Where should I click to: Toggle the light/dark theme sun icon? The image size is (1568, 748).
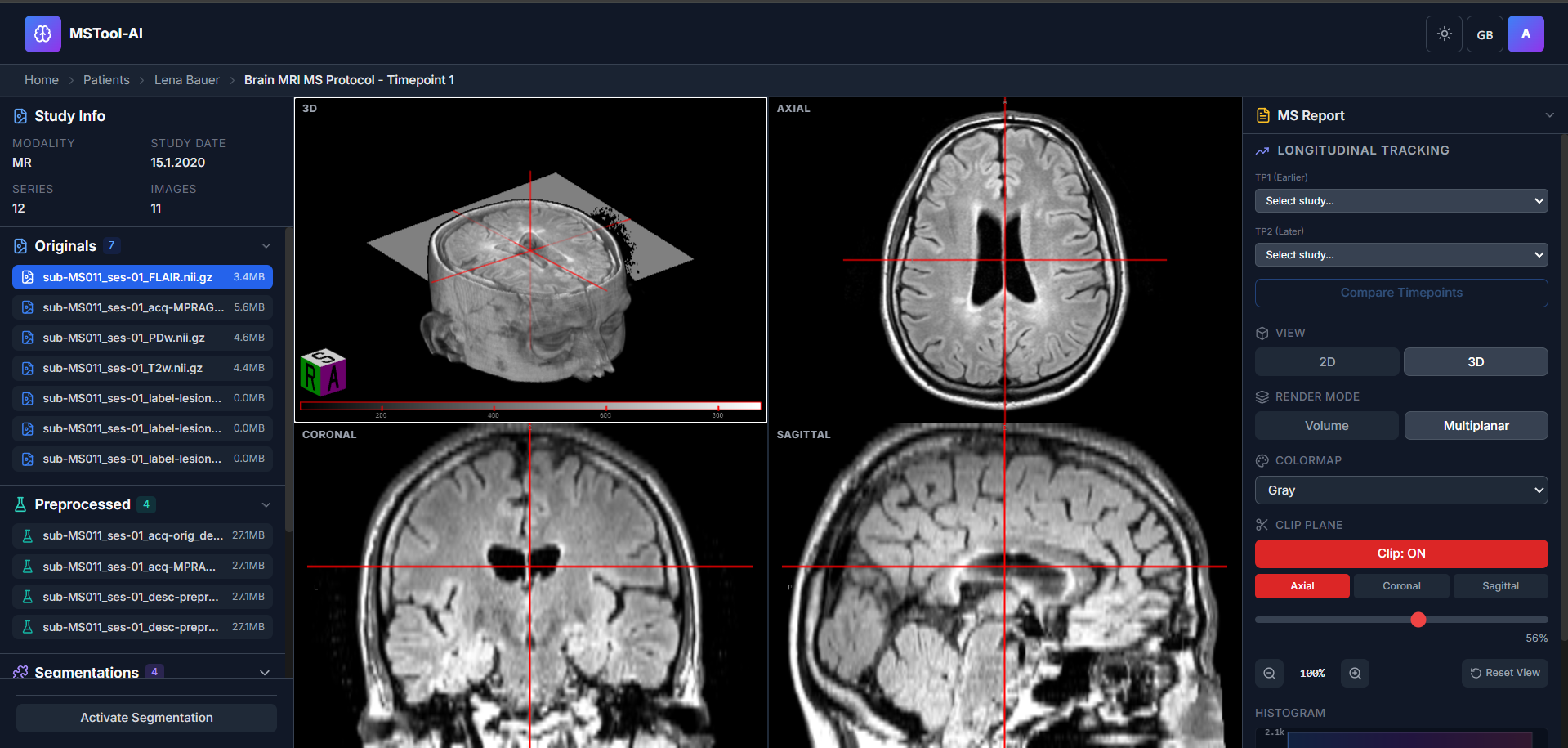pos(1444,34)
